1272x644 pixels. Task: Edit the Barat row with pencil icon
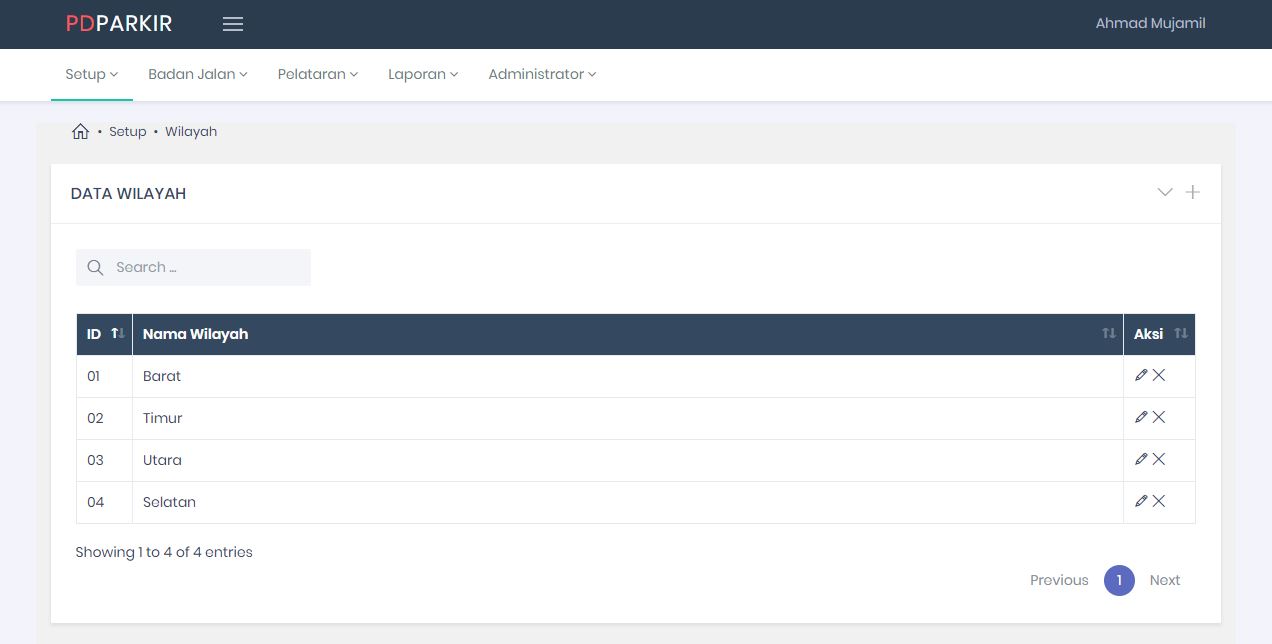(1141, 375)
